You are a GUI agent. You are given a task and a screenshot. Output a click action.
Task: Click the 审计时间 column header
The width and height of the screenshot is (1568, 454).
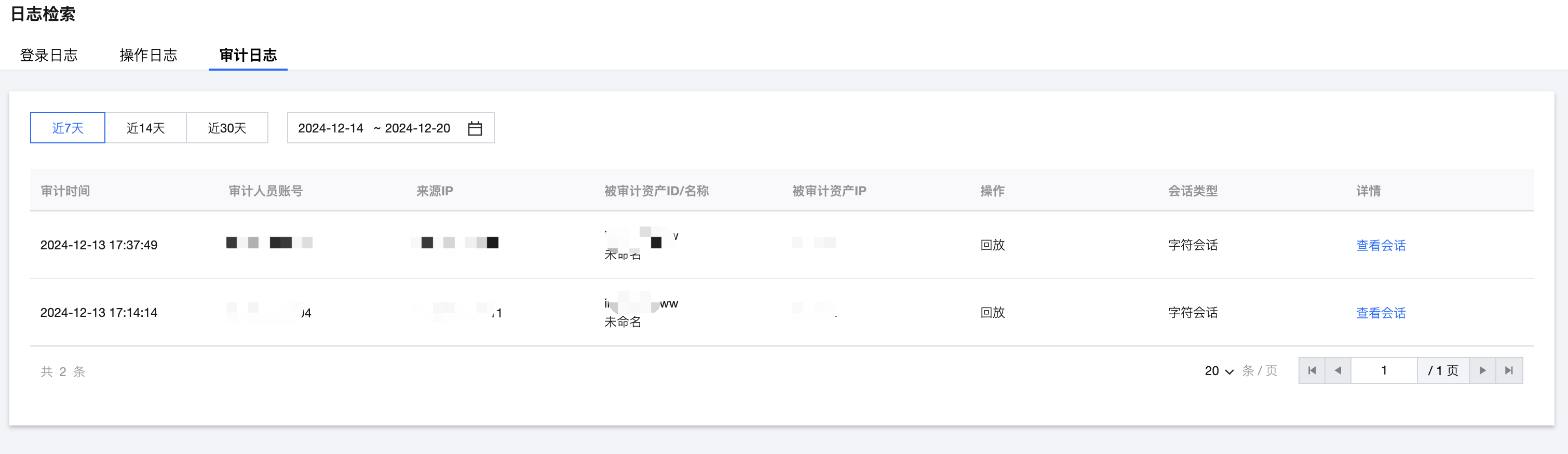65,191
